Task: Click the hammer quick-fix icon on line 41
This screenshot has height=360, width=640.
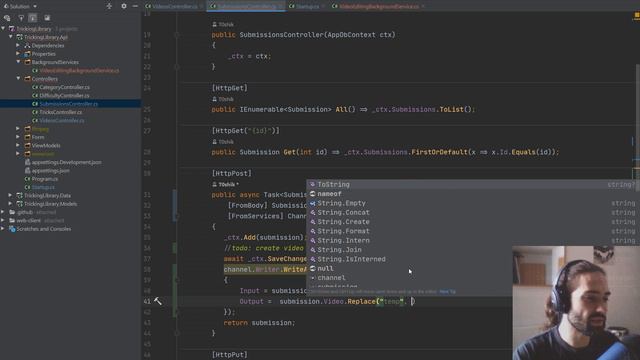Action: [x=158, y=301]
